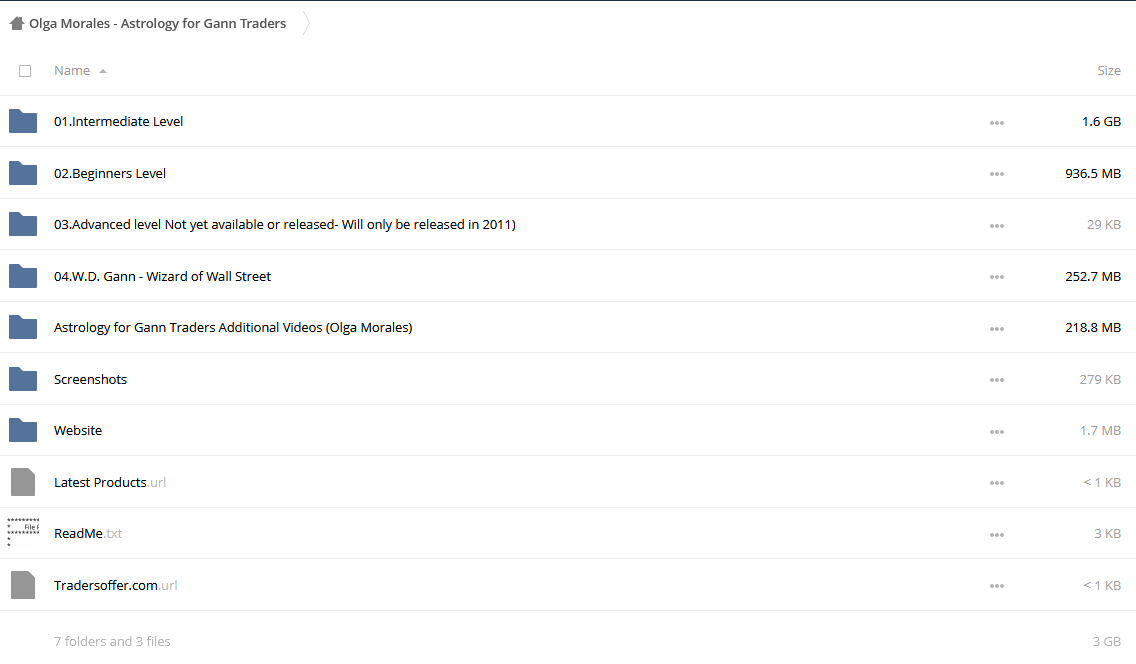The height and width of the screenshot is (664, 1136).
Task: Click the Tradersoffer.com.url file icon
Action: click(x=23, y=585)
